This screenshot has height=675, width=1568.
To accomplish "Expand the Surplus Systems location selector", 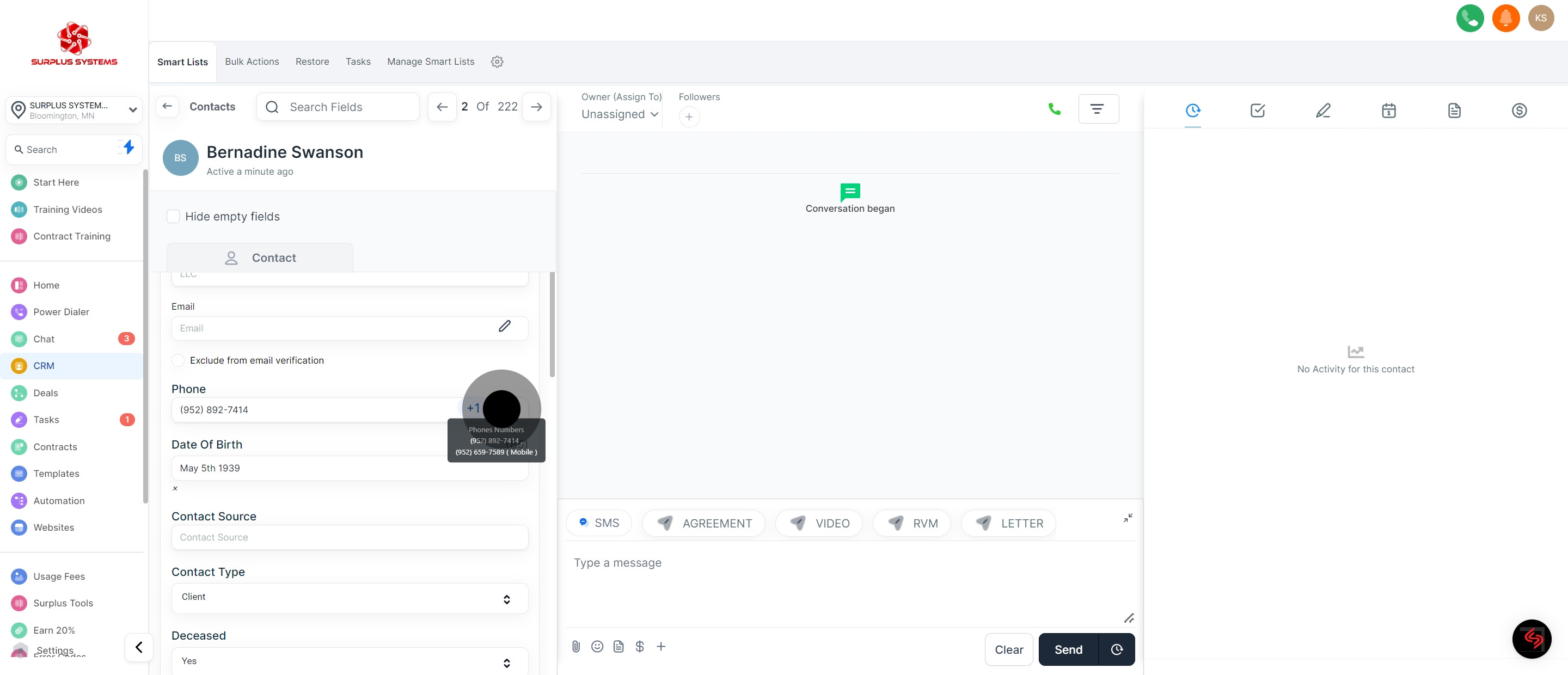I will 74,110.
